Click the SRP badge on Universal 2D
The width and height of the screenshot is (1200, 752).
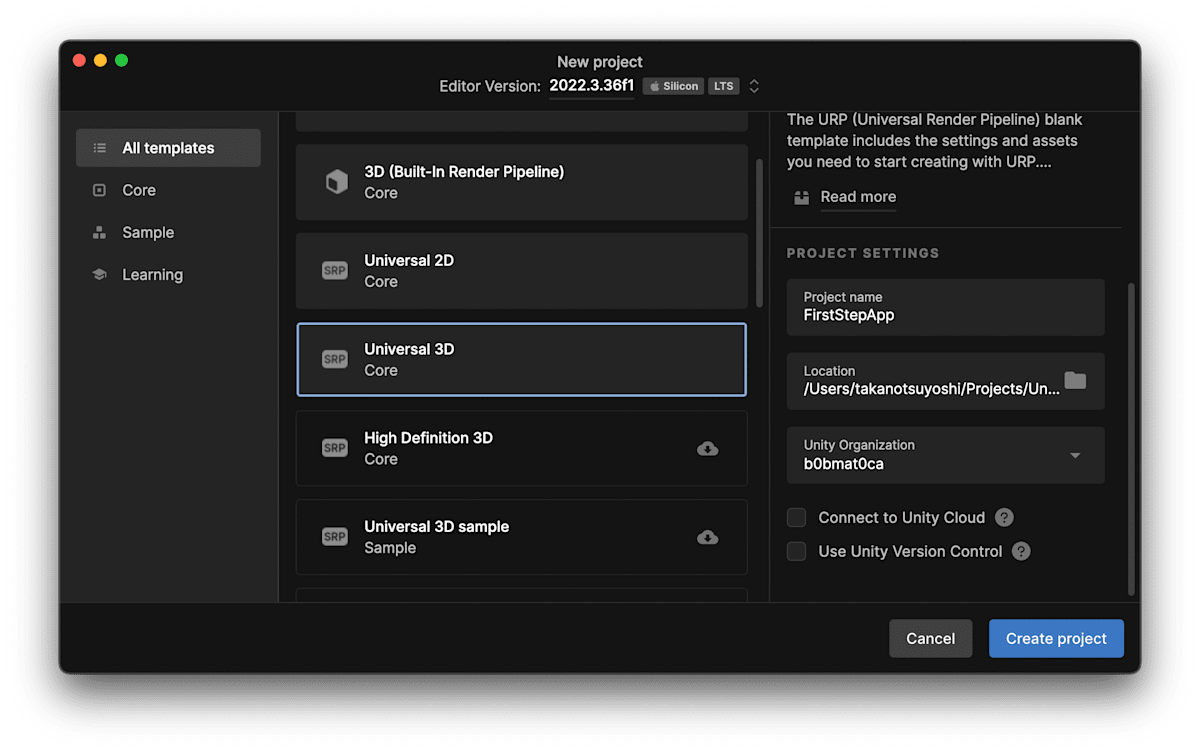335,271
